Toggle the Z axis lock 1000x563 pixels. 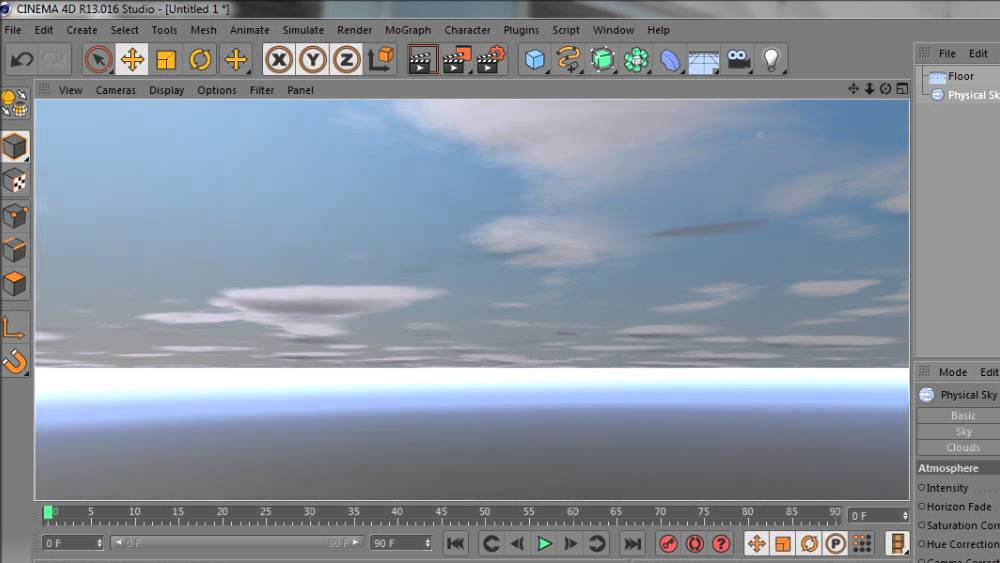[x=347, y=60]
